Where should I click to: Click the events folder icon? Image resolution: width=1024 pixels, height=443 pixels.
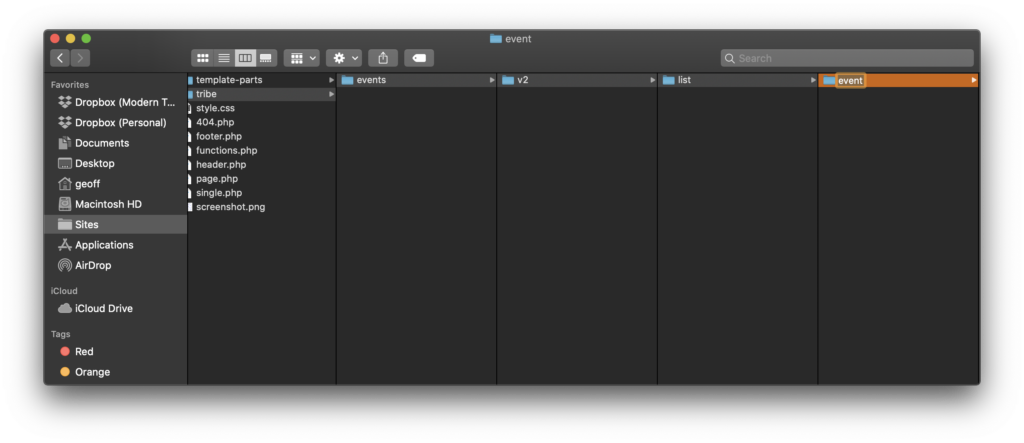[x=347, y=80]
